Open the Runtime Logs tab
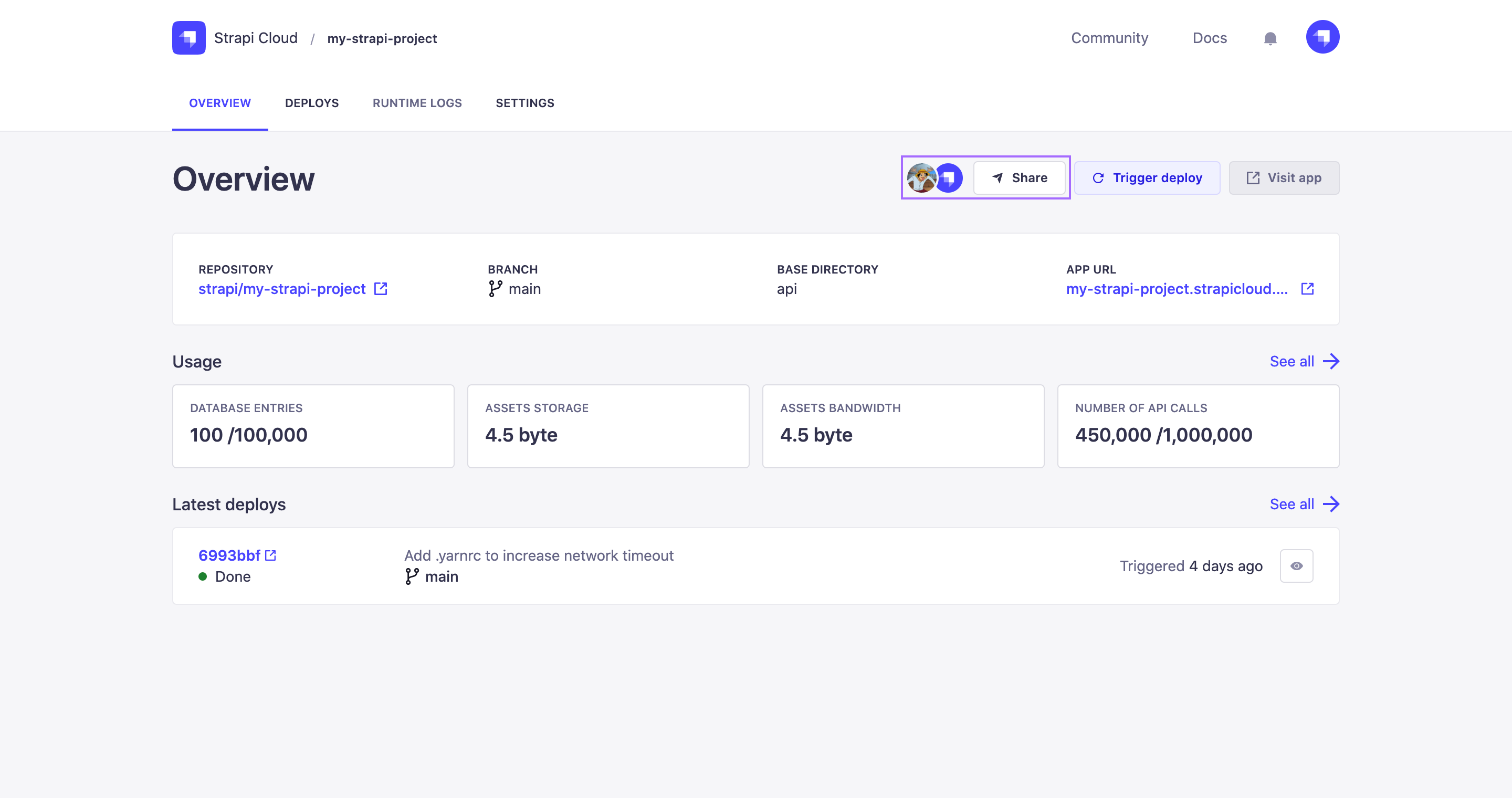The height and width of the screenshot is (798, 1512). click(x=417, y=103)
